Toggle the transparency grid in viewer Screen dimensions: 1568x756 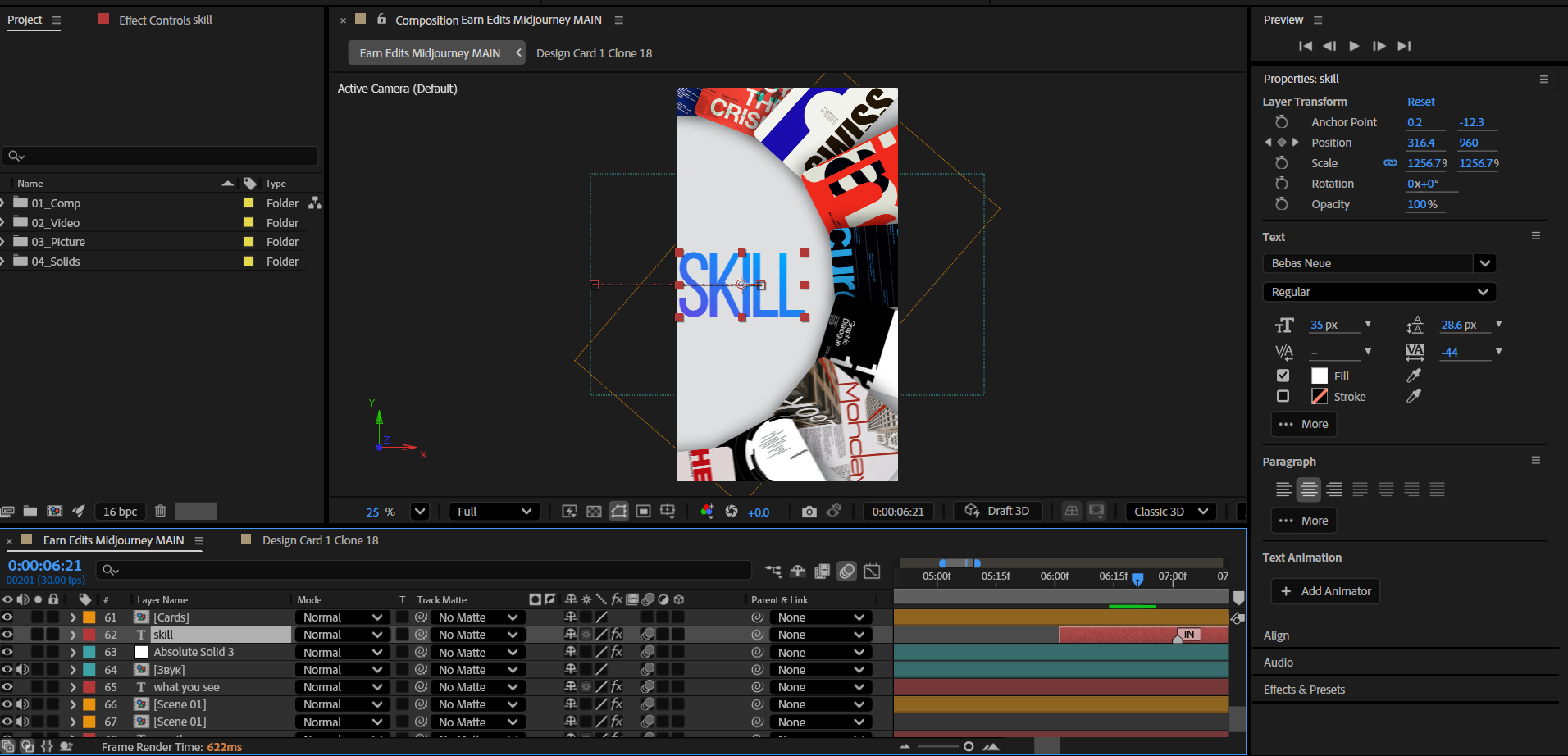[x=594, y=512]
